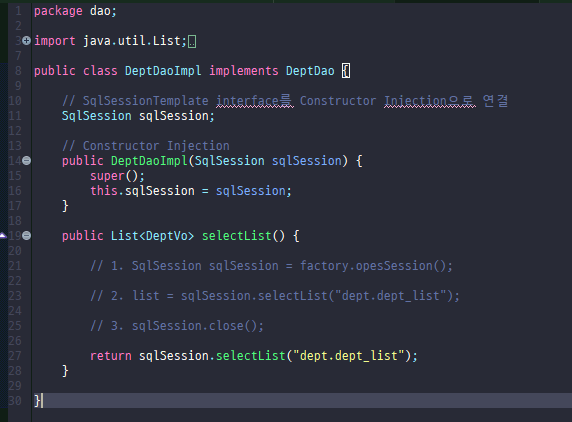Click the 'return' keyword on line 27
This screenshot has width=572, height=422.
[111, 356]
